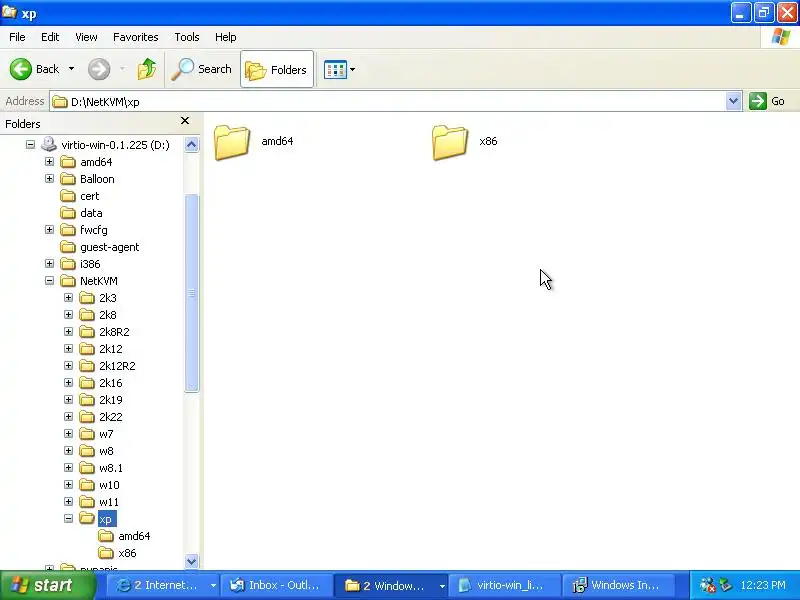Open the Windows Explorer taskbar group
The image size is (800, 600).
point(390,585)
